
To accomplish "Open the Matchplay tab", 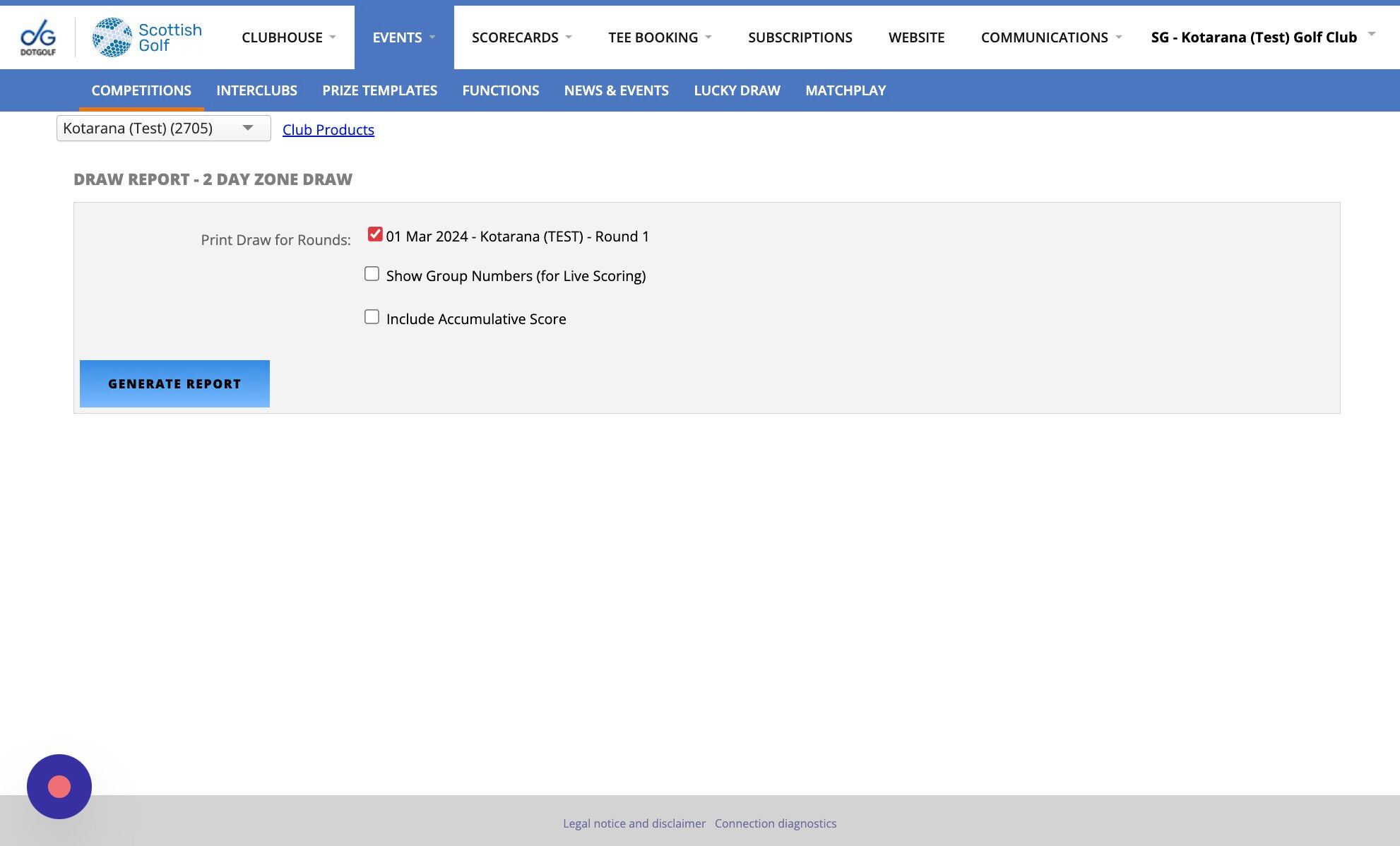I will click(x=845, y=90).
